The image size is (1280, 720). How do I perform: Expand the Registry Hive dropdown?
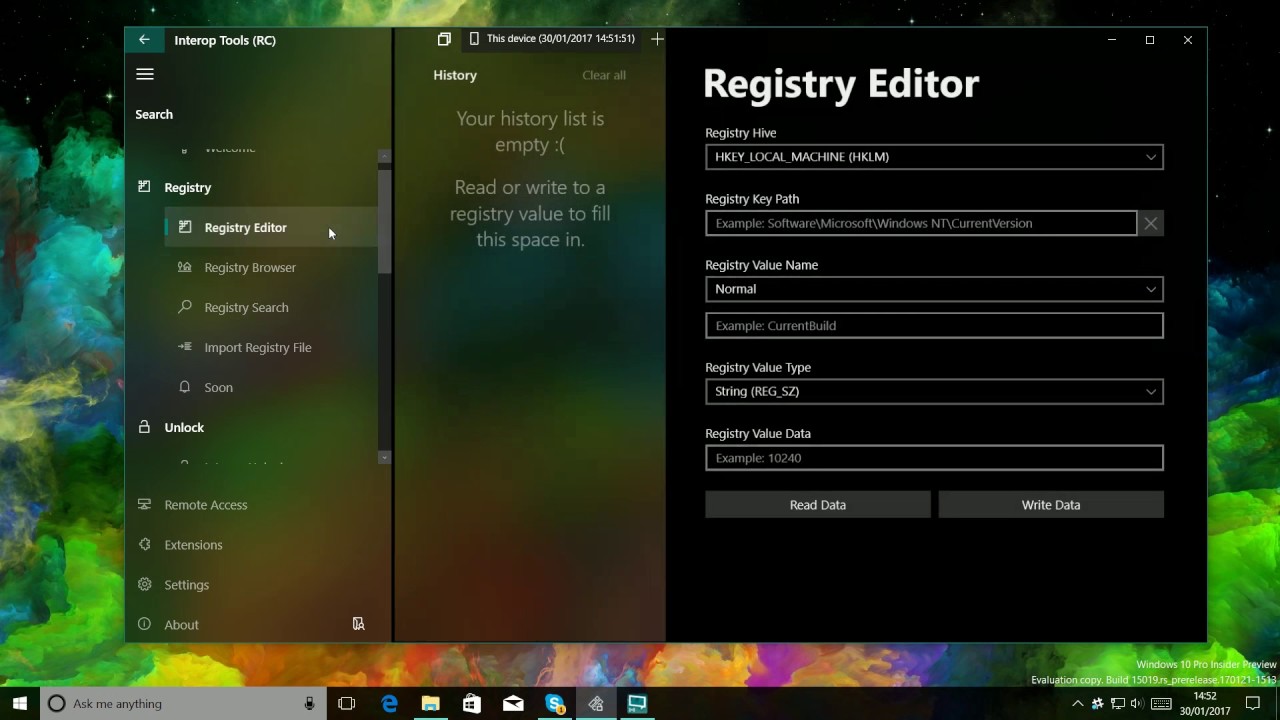point(933,157)
